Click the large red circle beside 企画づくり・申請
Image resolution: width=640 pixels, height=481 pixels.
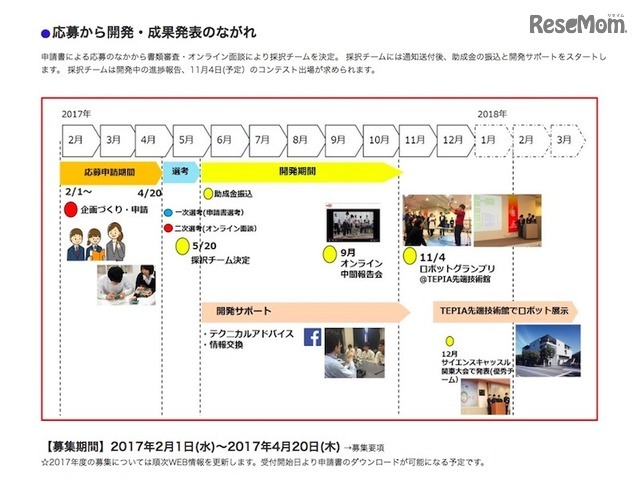69,210
